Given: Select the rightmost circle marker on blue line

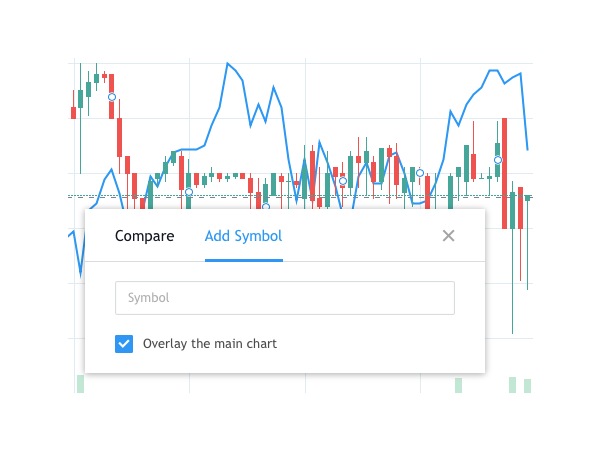Looking at the screenshot, I should click(498, 160).
